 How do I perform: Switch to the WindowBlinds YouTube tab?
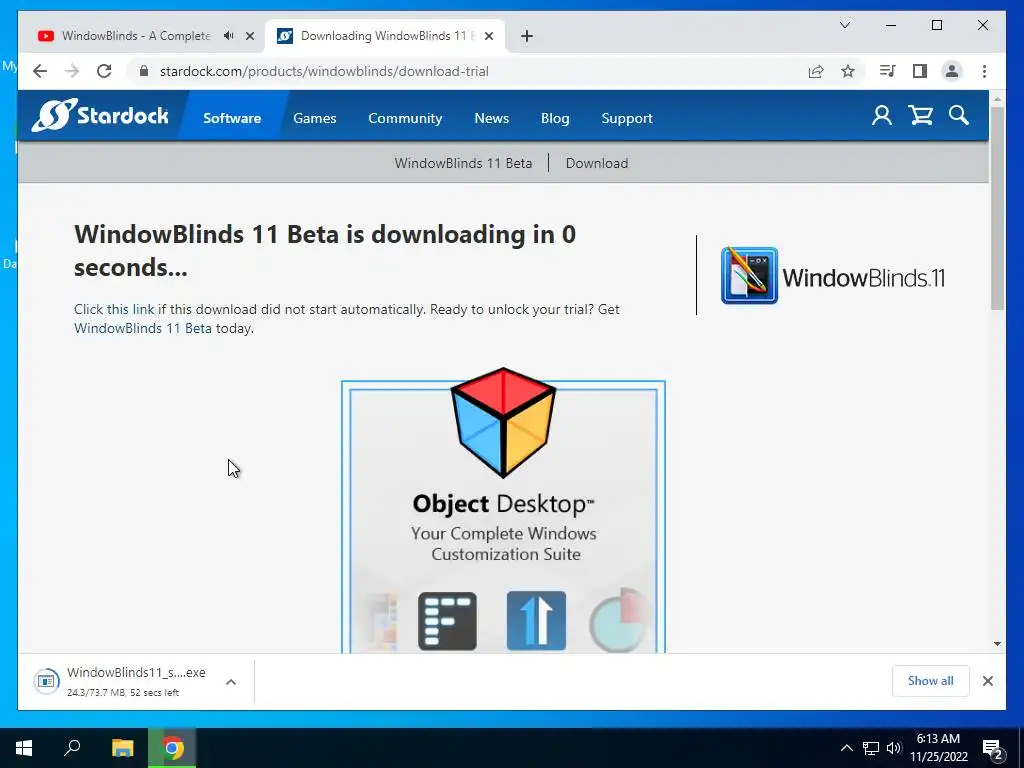(135, 36)
